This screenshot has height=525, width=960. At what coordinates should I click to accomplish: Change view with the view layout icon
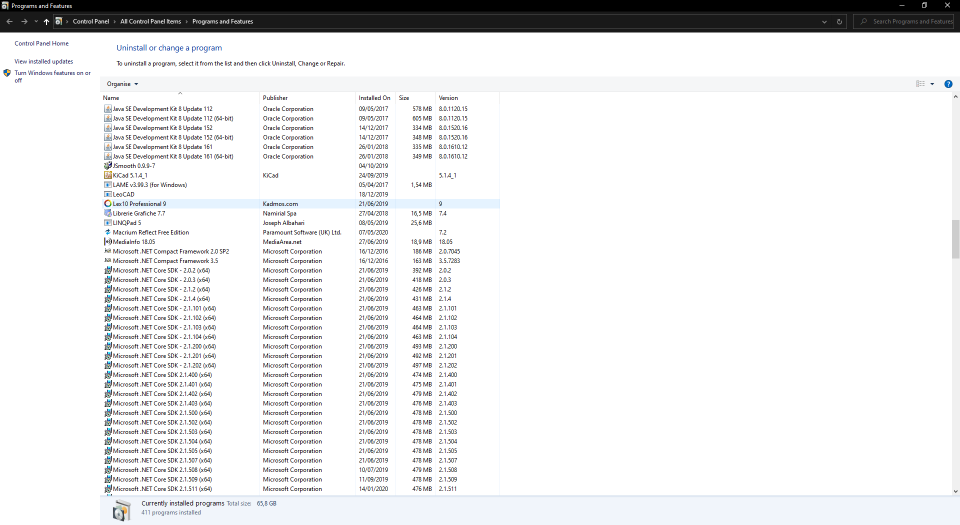[920, 84]
